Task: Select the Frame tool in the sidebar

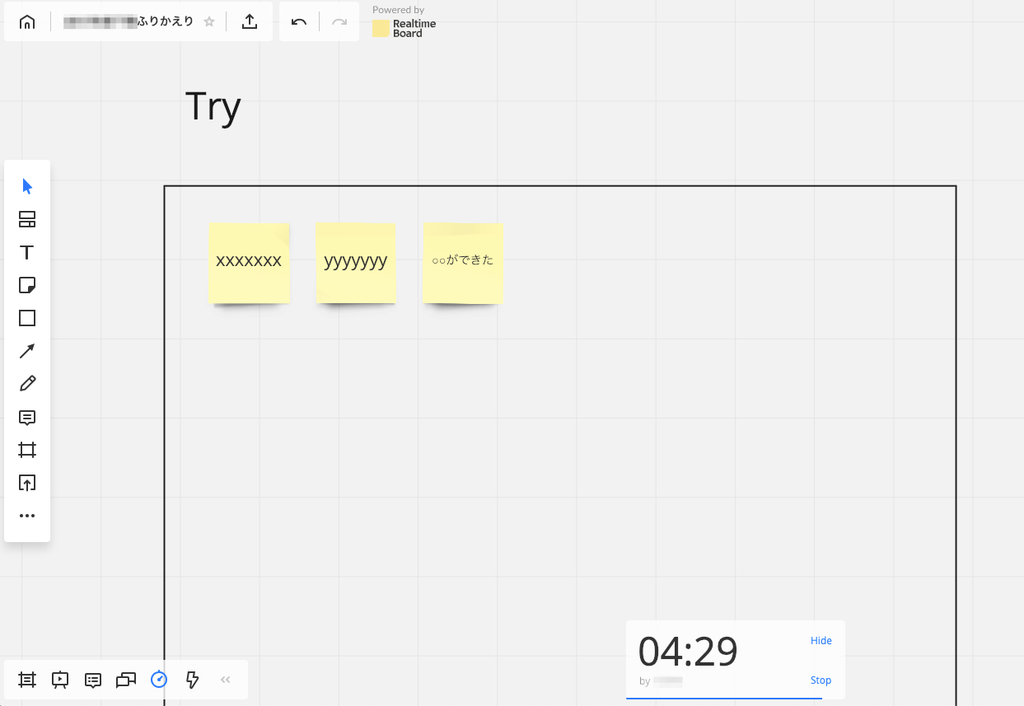Action: (x=27, y=450)
